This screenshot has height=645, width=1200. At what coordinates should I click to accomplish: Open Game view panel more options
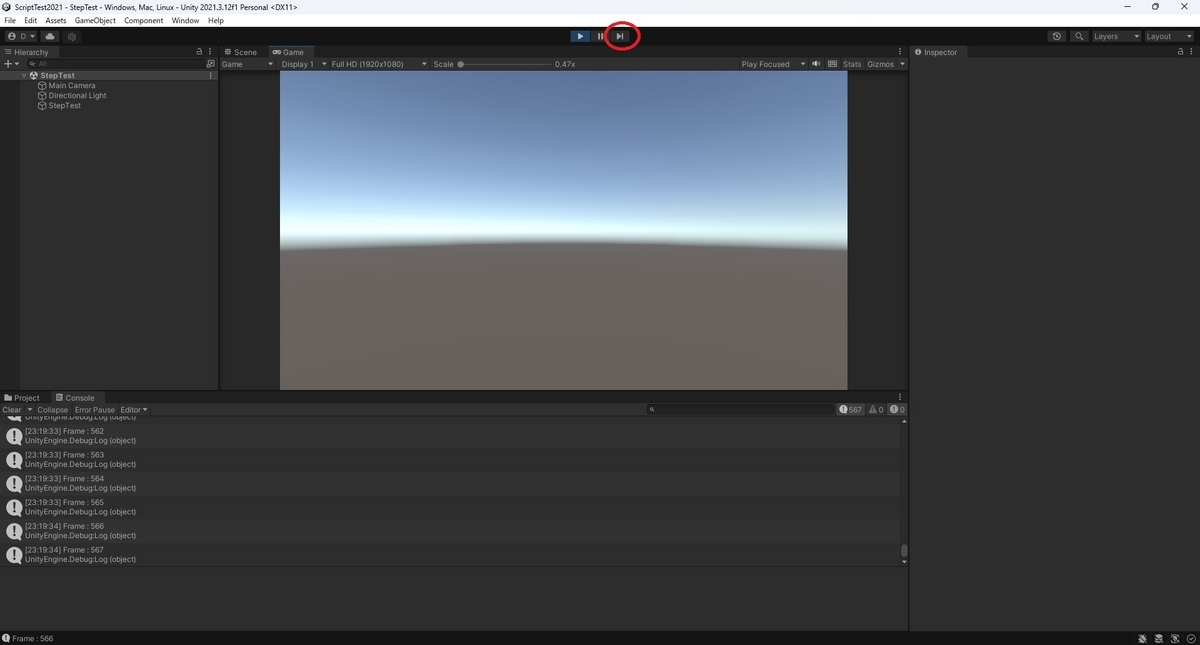click(901, 52)
